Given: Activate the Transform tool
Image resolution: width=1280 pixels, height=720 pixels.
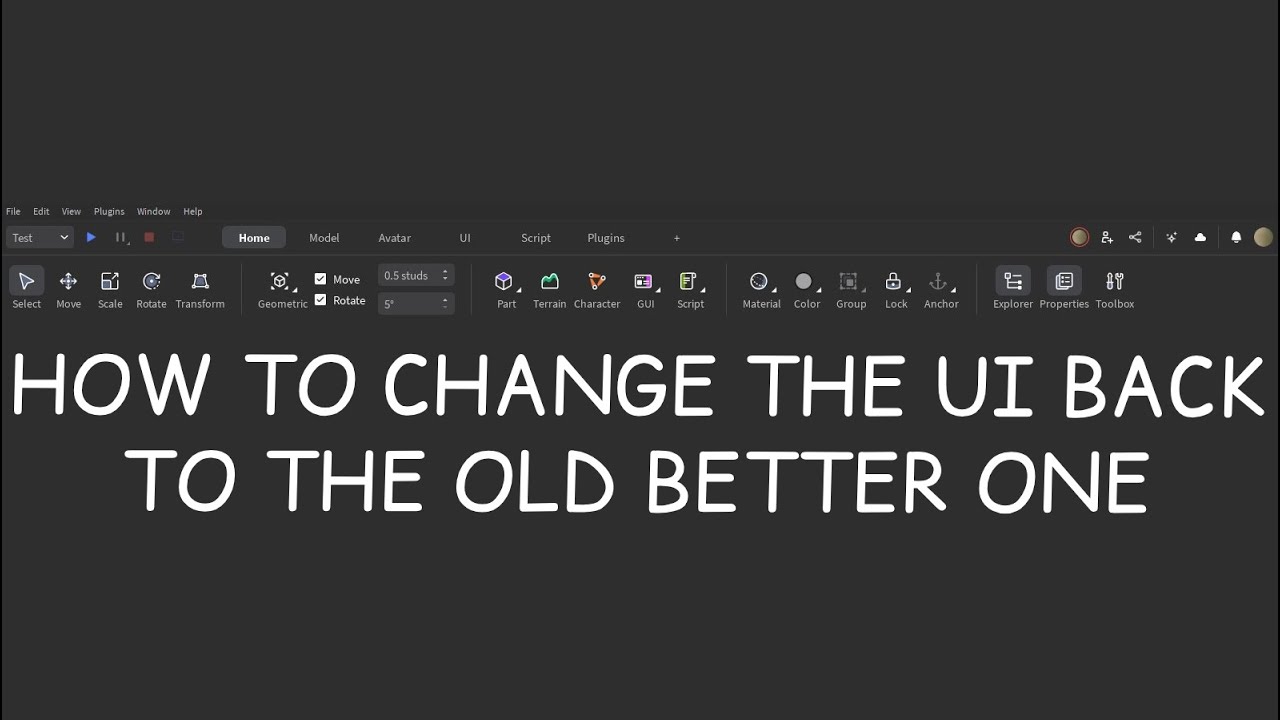Looking at the screenshot, I should point(200,289).
